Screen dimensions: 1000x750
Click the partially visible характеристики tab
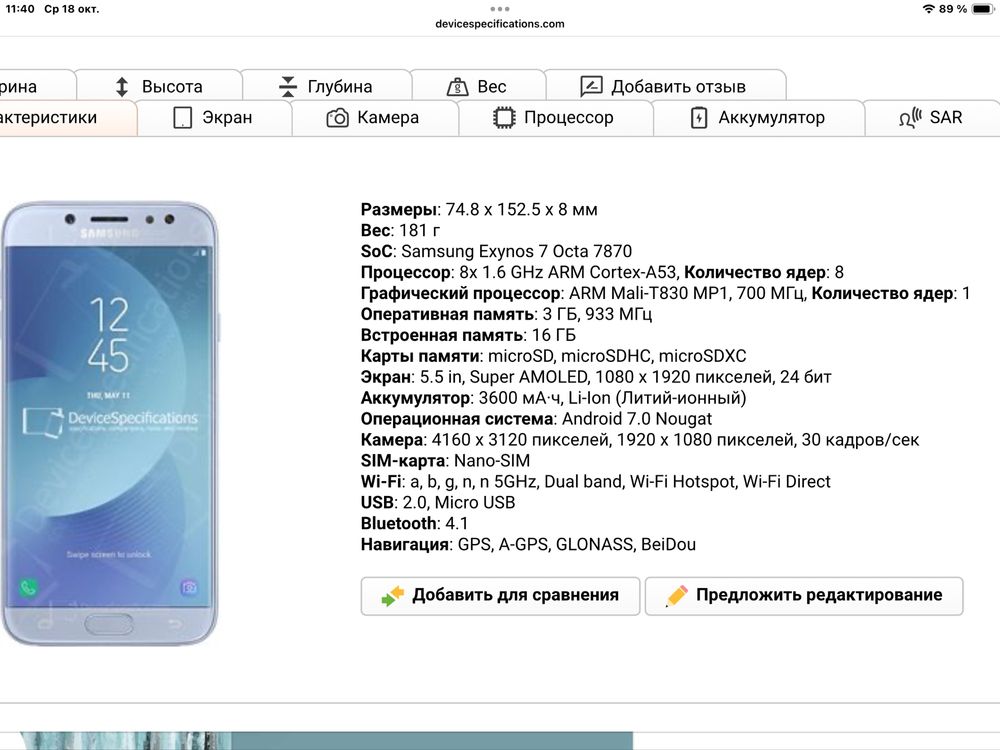(x=67, y=118)
